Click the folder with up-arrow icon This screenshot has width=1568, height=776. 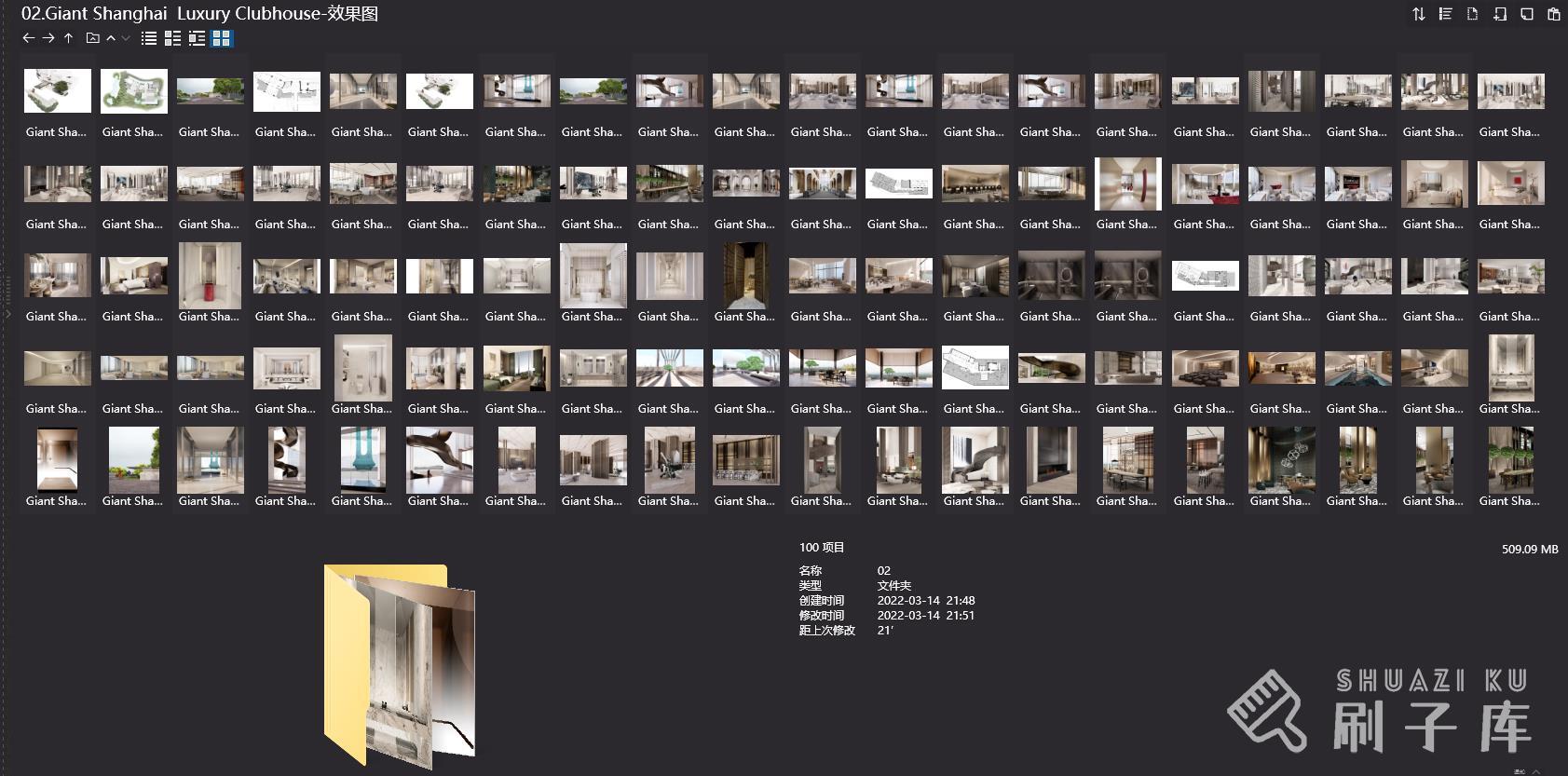(x=92, y=38)
